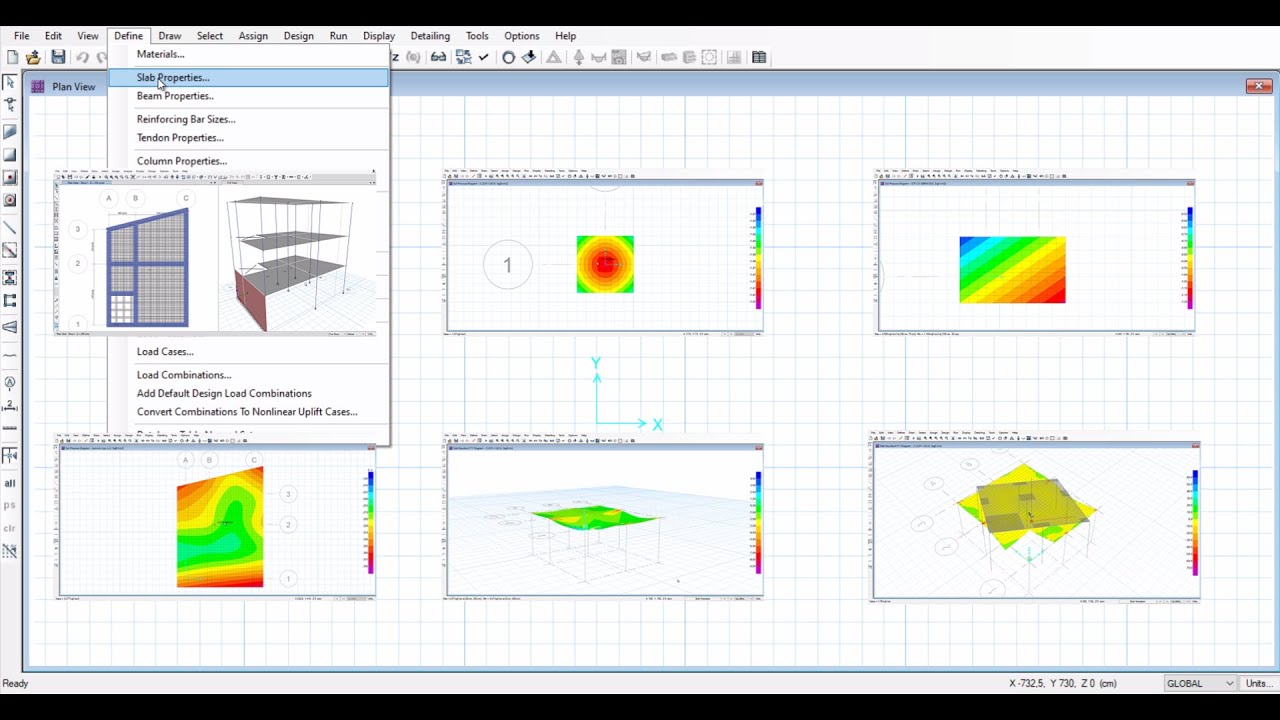Select the pointer arrow tool in left toolbar
This screenshot has height=720, width=1280.
click(10, 82)
